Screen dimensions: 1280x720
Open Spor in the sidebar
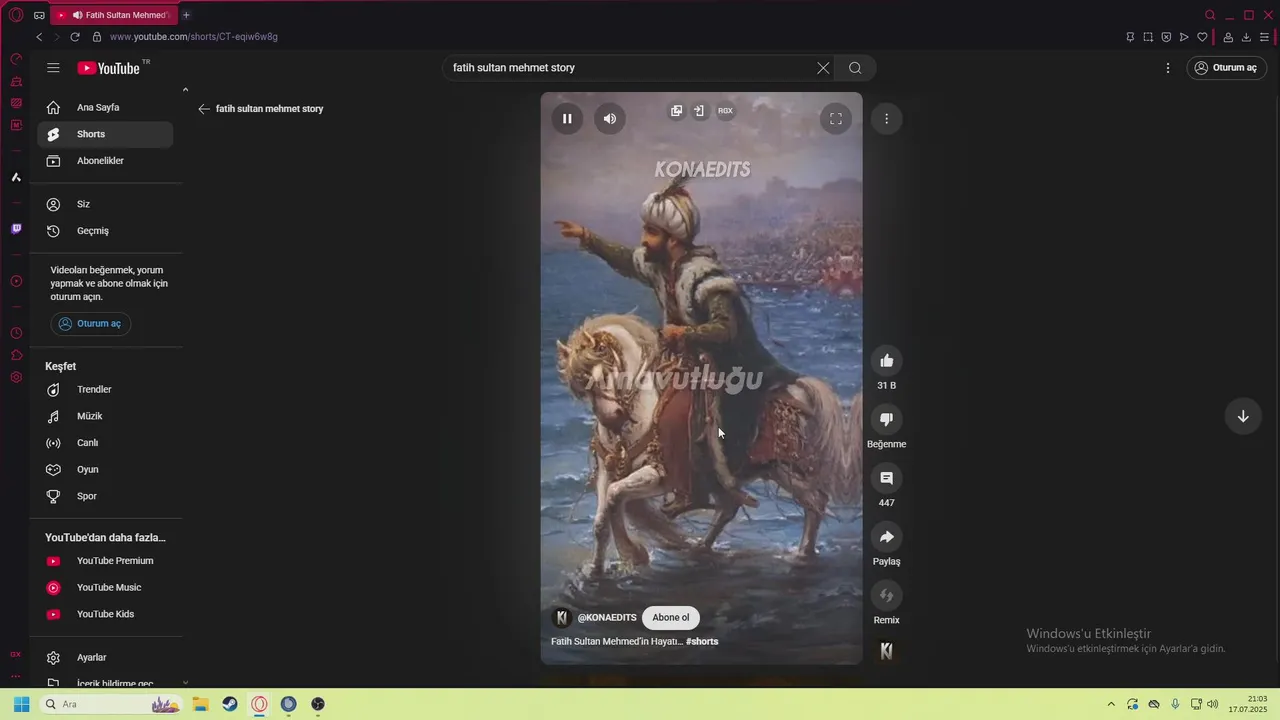point(105,496)
